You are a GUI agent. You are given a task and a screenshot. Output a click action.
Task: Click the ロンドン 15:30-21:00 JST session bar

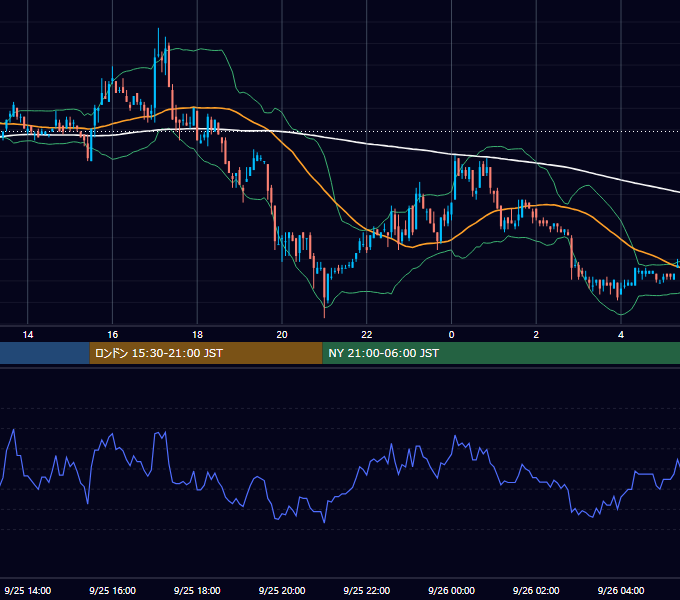(x=206, y=353)
